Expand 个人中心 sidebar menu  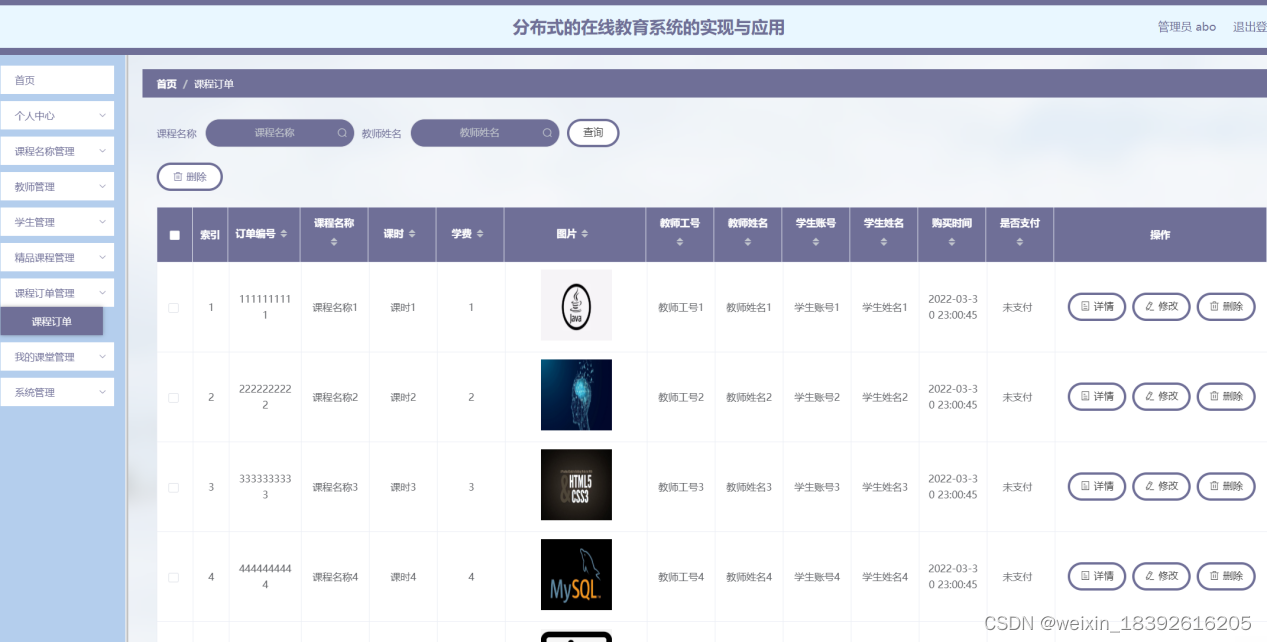point(57,116)
